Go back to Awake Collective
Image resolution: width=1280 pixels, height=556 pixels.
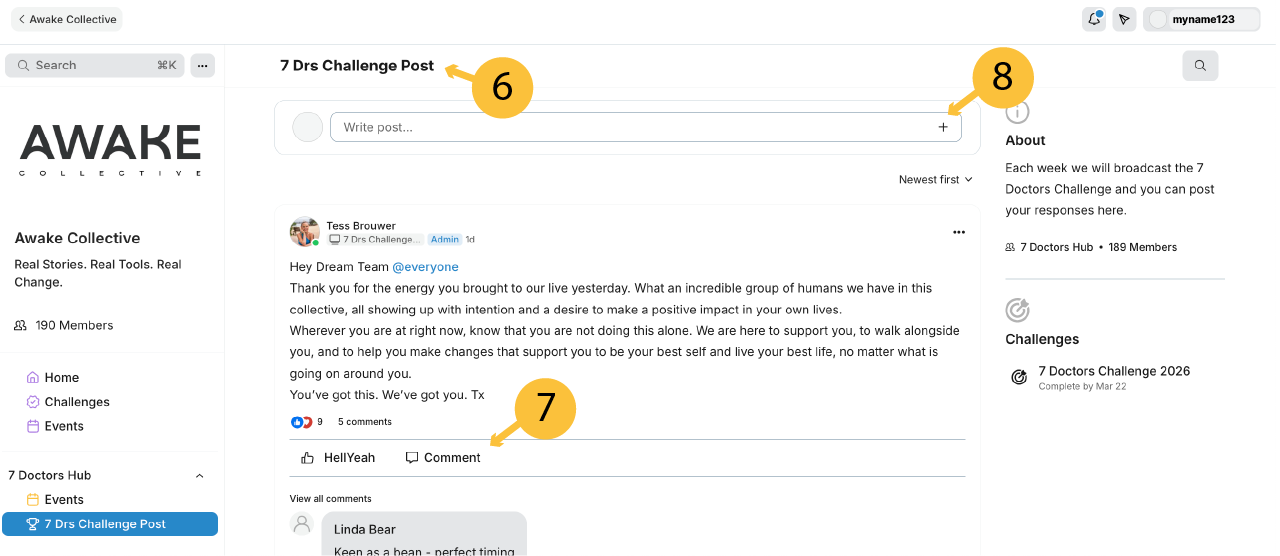[x=67, y=19]
